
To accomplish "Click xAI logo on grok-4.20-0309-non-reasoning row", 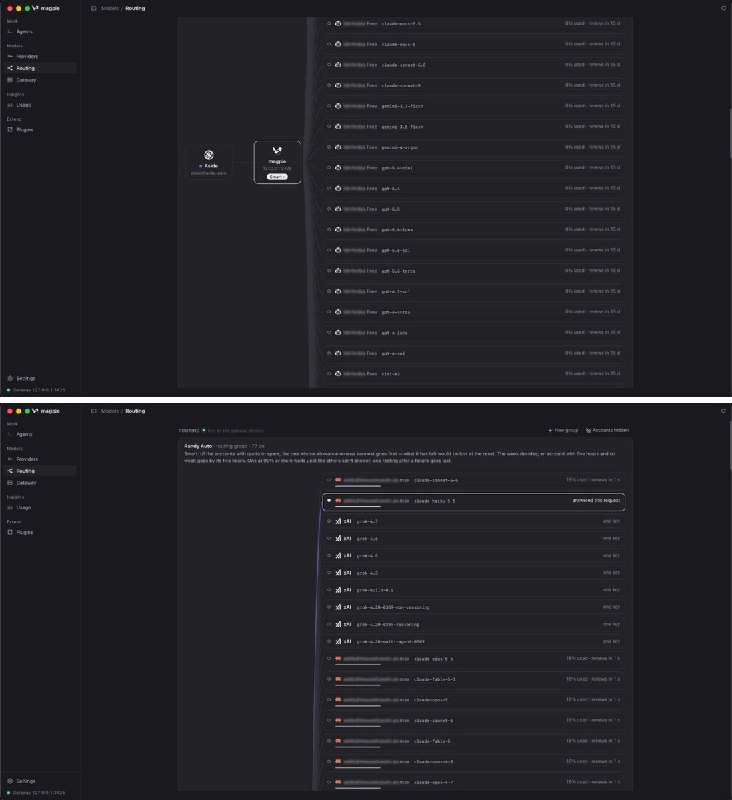I will 338,607.
